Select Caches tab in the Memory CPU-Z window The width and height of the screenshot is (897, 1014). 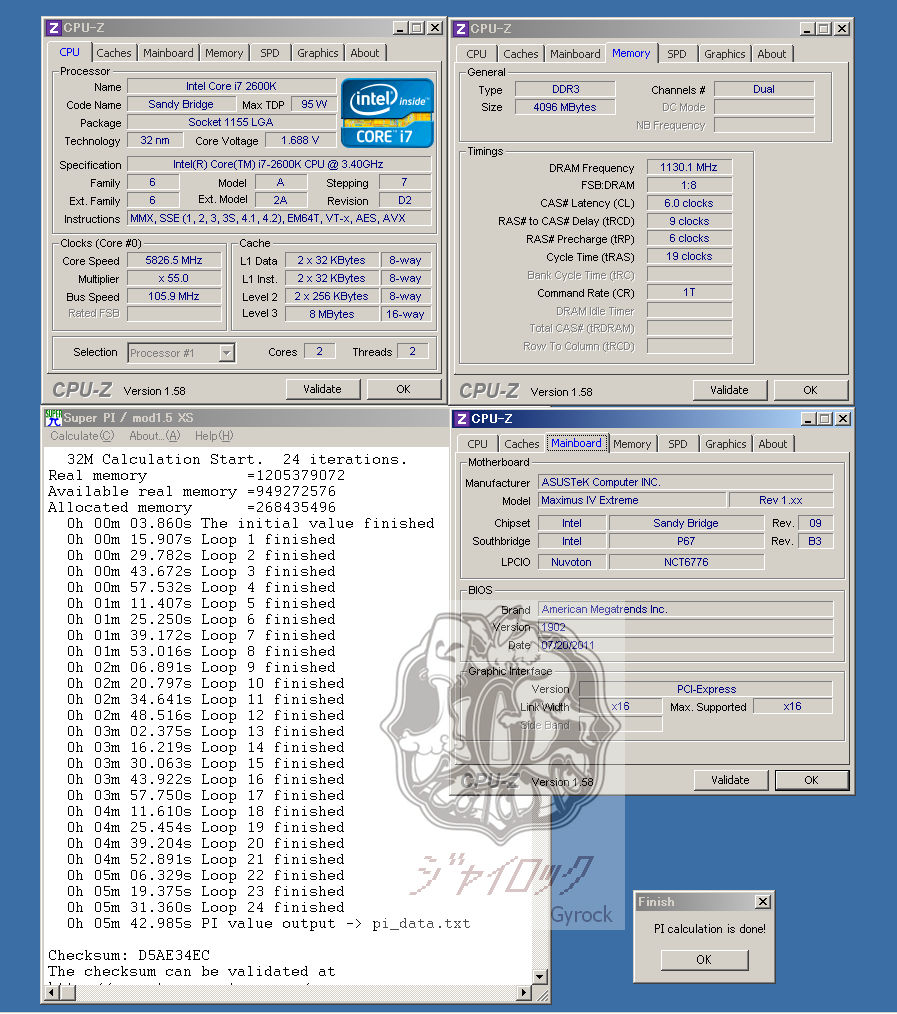pyautogui.click(x=521, y=54)
